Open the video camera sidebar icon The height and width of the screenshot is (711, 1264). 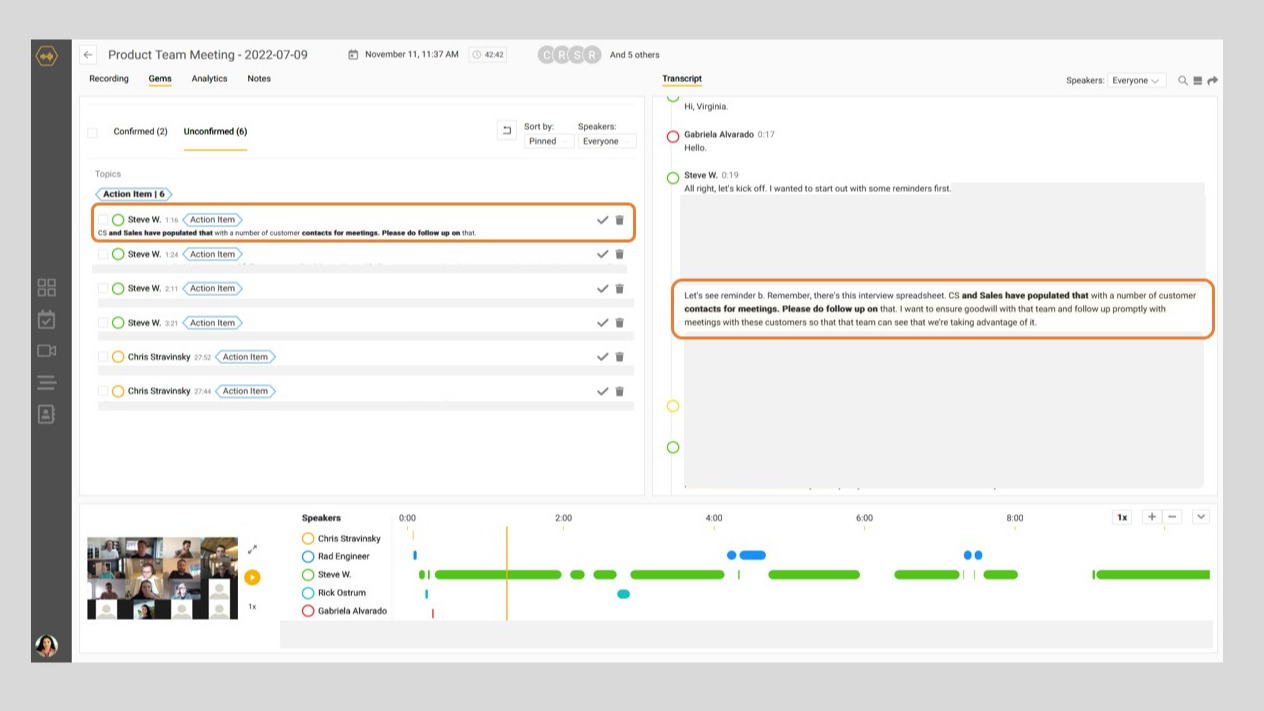pyautogui.click(x=46, y=351)
